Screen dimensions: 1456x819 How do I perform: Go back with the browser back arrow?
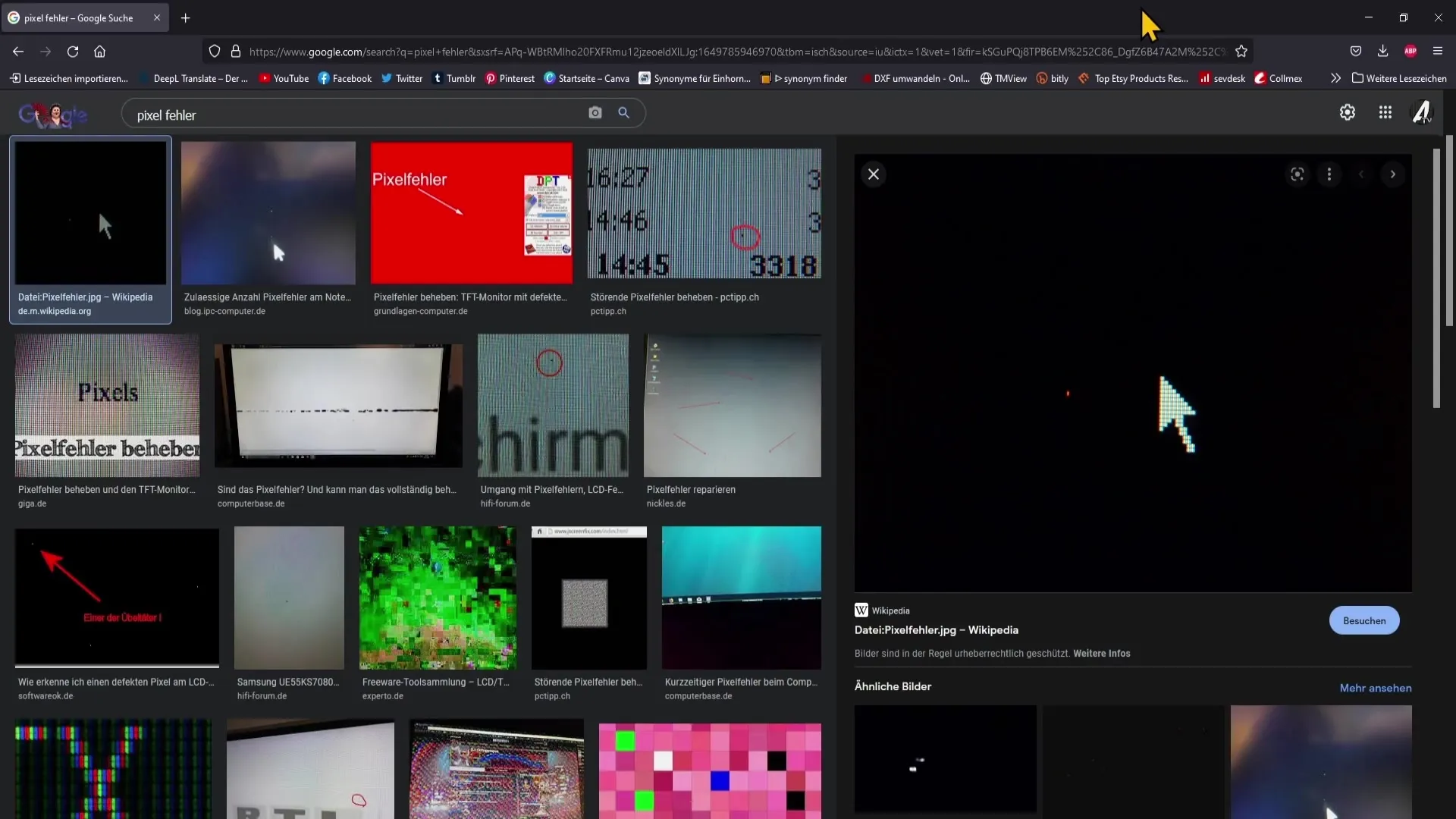[x=18, y=52]
